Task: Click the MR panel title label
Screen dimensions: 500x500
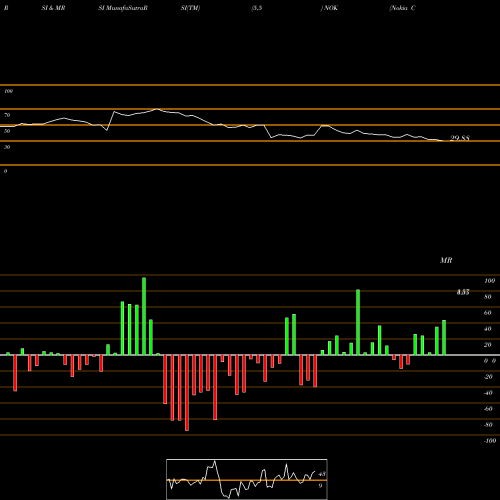Action: [x=446, y=260]
